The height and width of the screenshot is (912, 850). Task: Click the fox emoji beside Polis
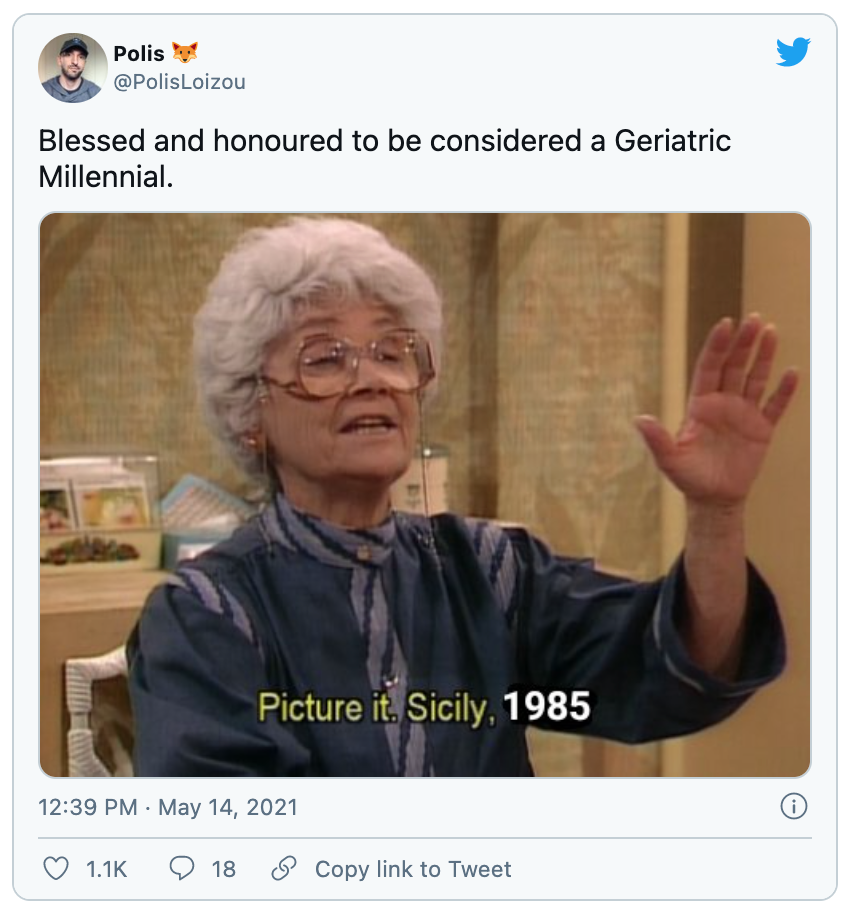point(185,52)
